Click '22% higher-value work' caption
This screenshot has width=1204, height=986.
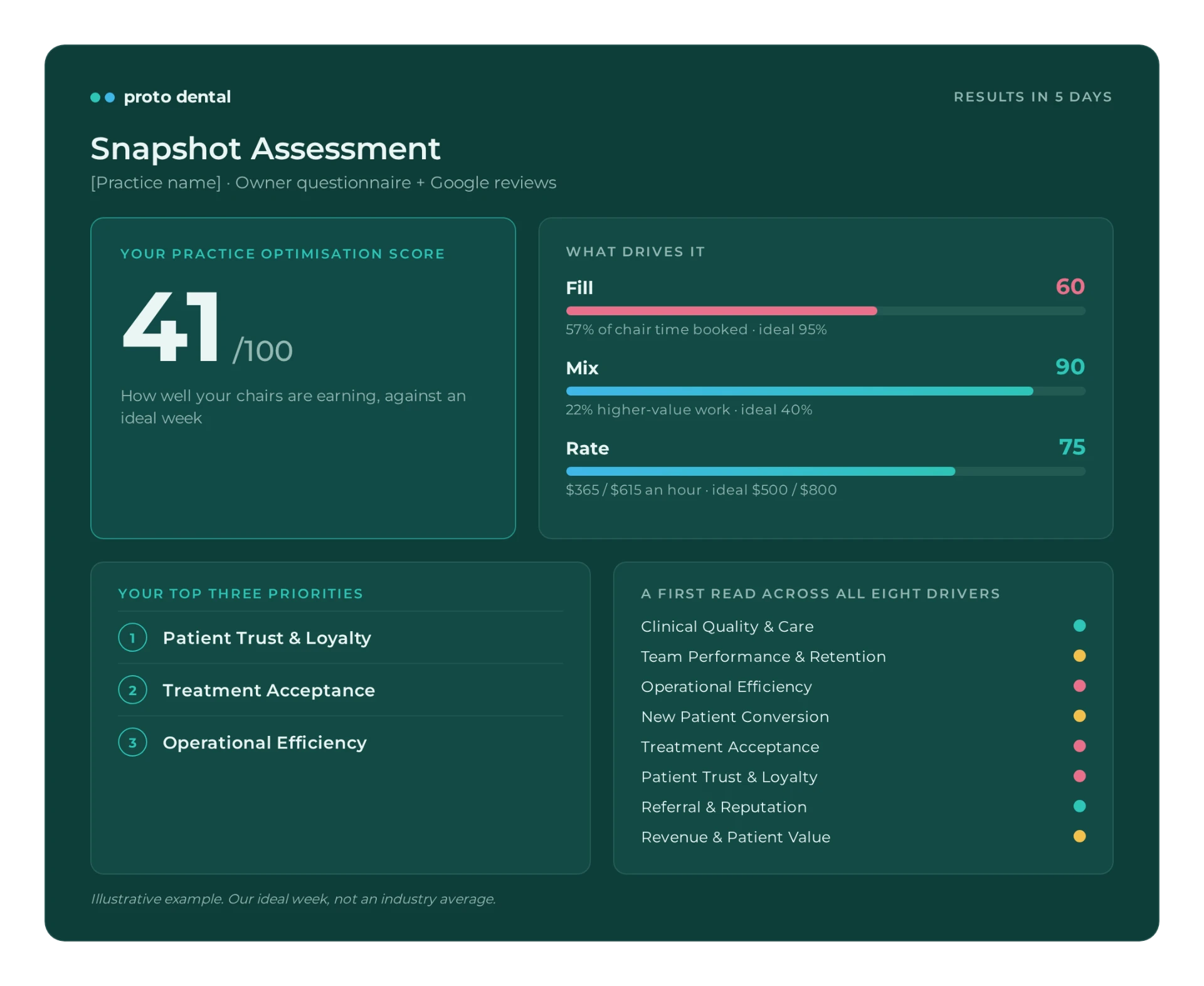[648, 410]
